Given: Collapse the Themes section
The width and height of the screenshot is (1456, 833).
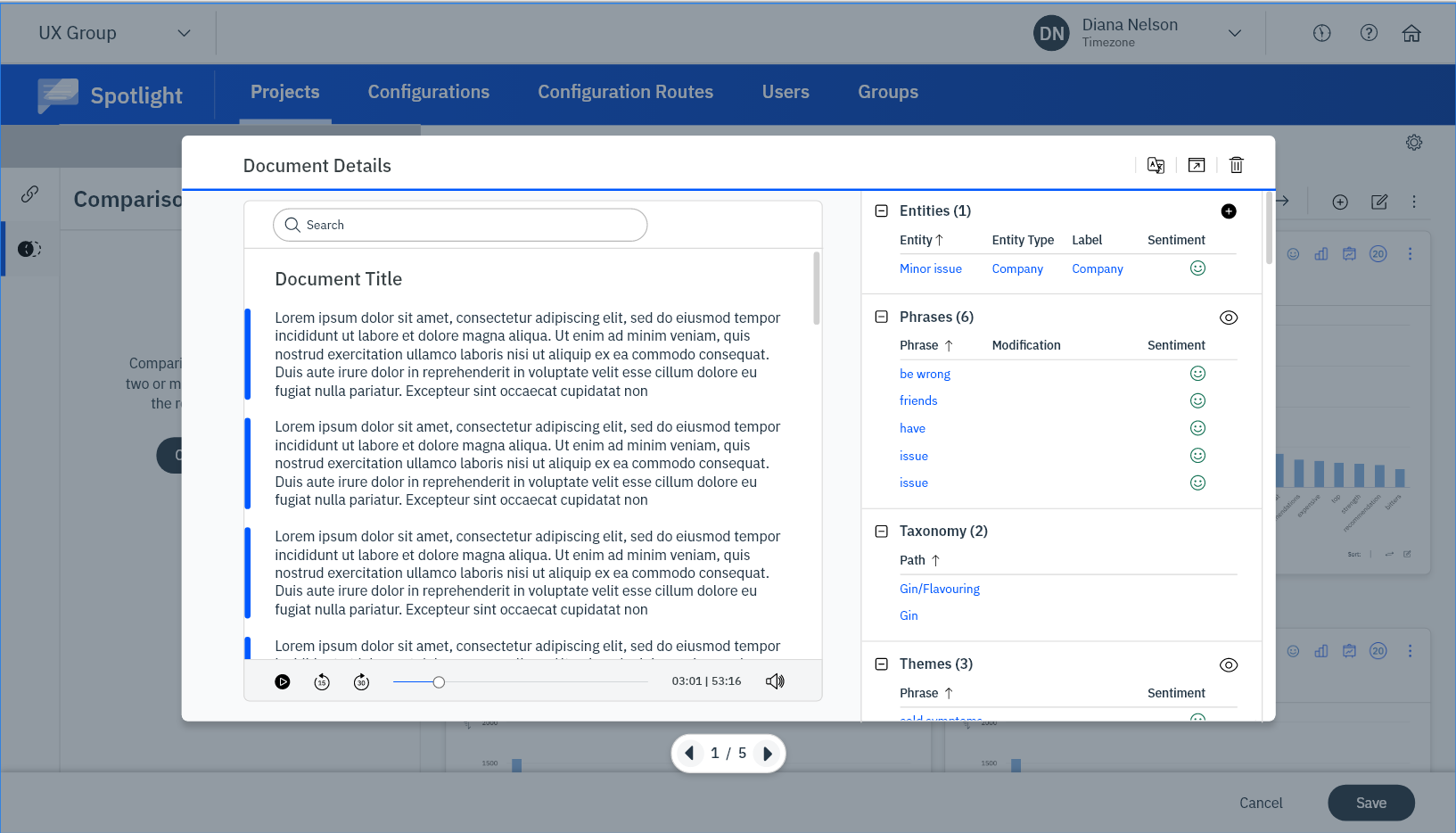Looking at the screenshot, I should tap(882, 664).
